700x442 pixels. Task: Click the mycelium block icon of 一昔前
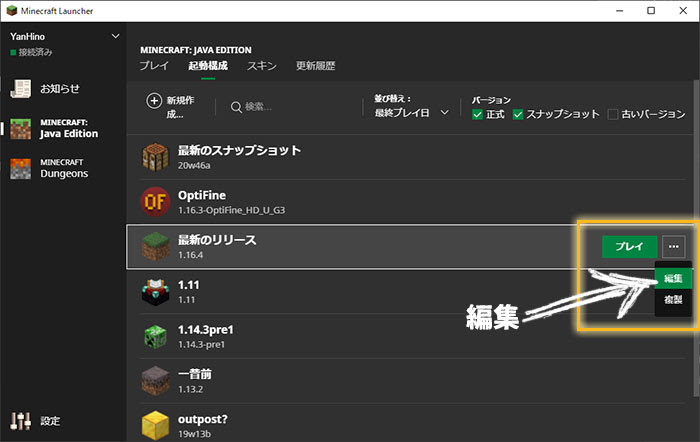click(155, 381)
